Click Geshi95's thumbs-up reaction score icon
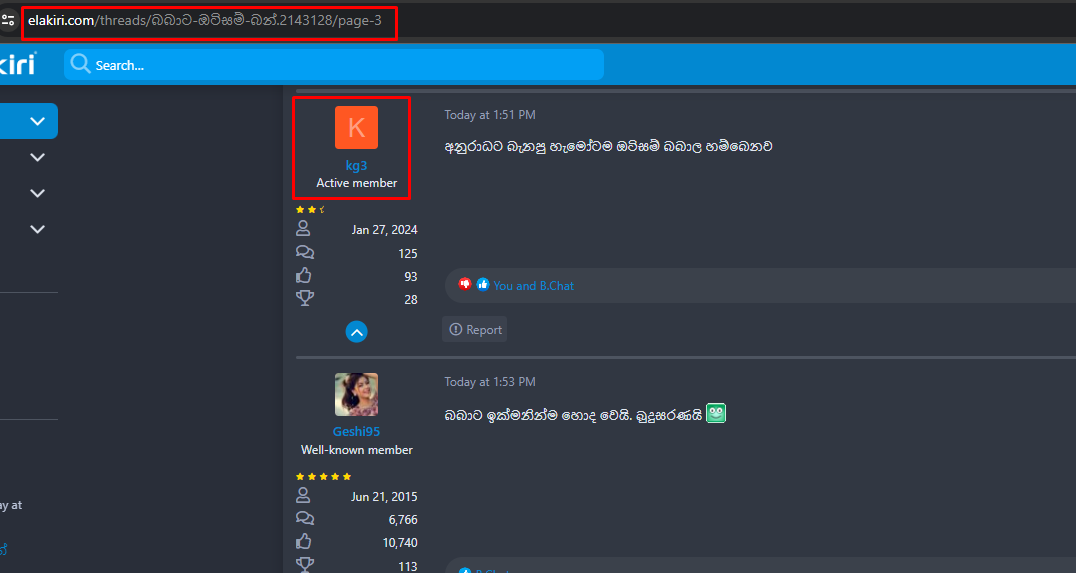This screenshot has height=573, width=1076. [x=304, y=541]
